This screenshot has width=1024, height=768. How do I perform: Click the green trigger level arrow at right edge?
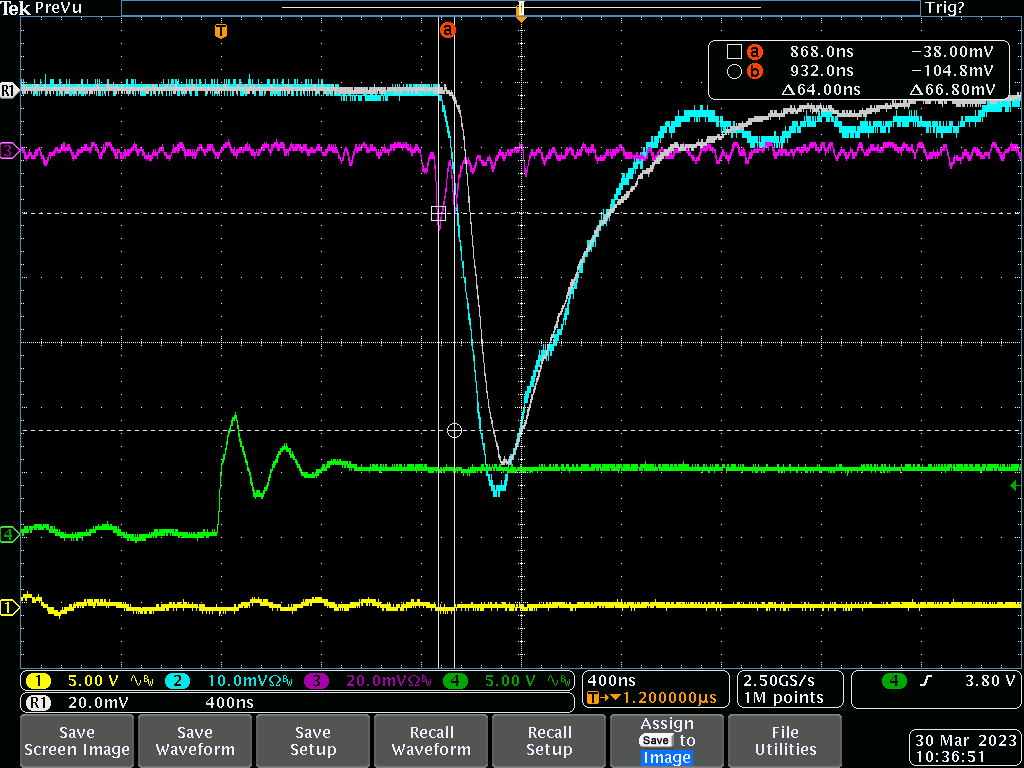click(1015, 486)
